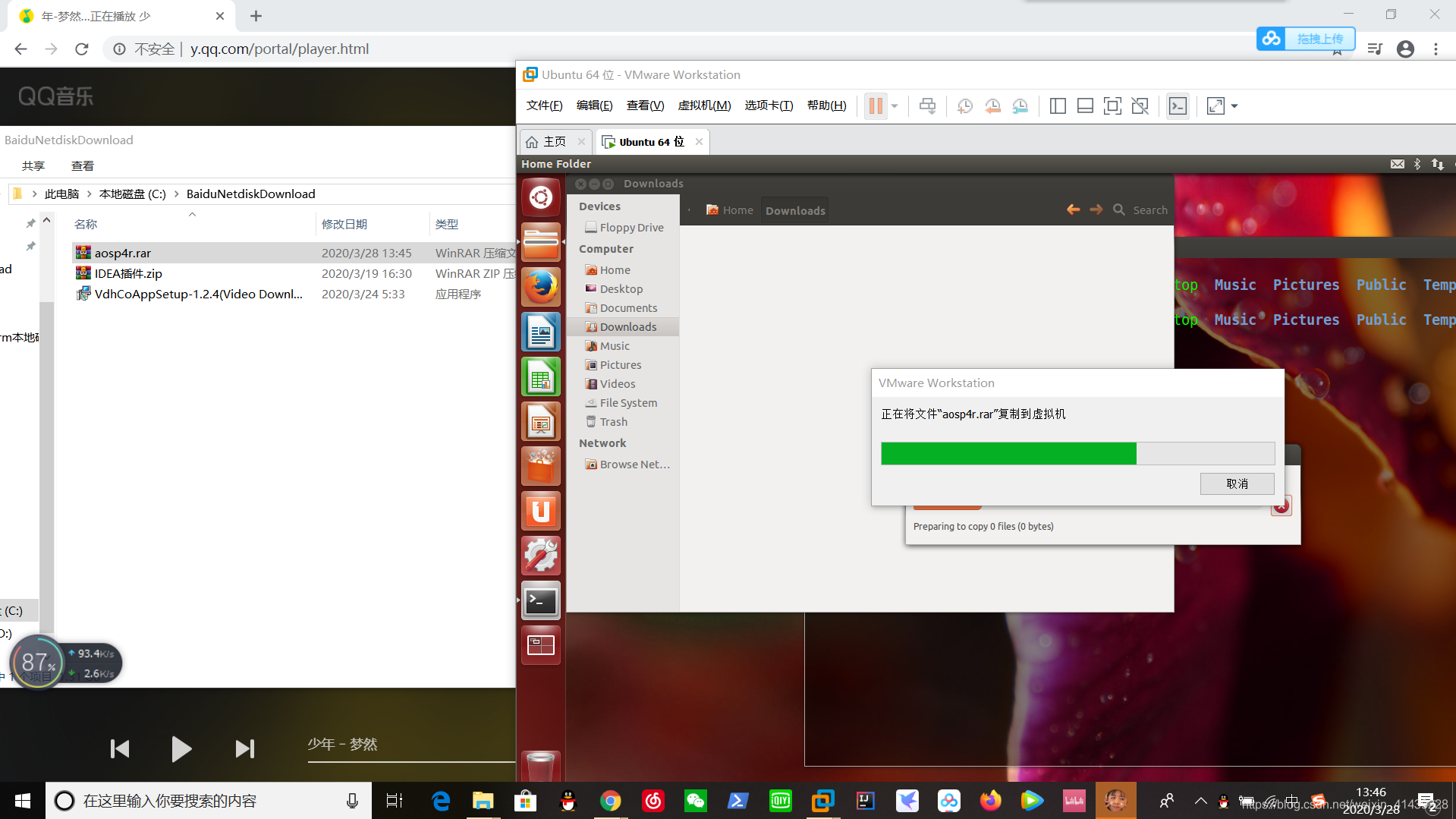Open the 帮助(H) menu
Viewport: 1456px width, 819px height.
coord(826,106)
